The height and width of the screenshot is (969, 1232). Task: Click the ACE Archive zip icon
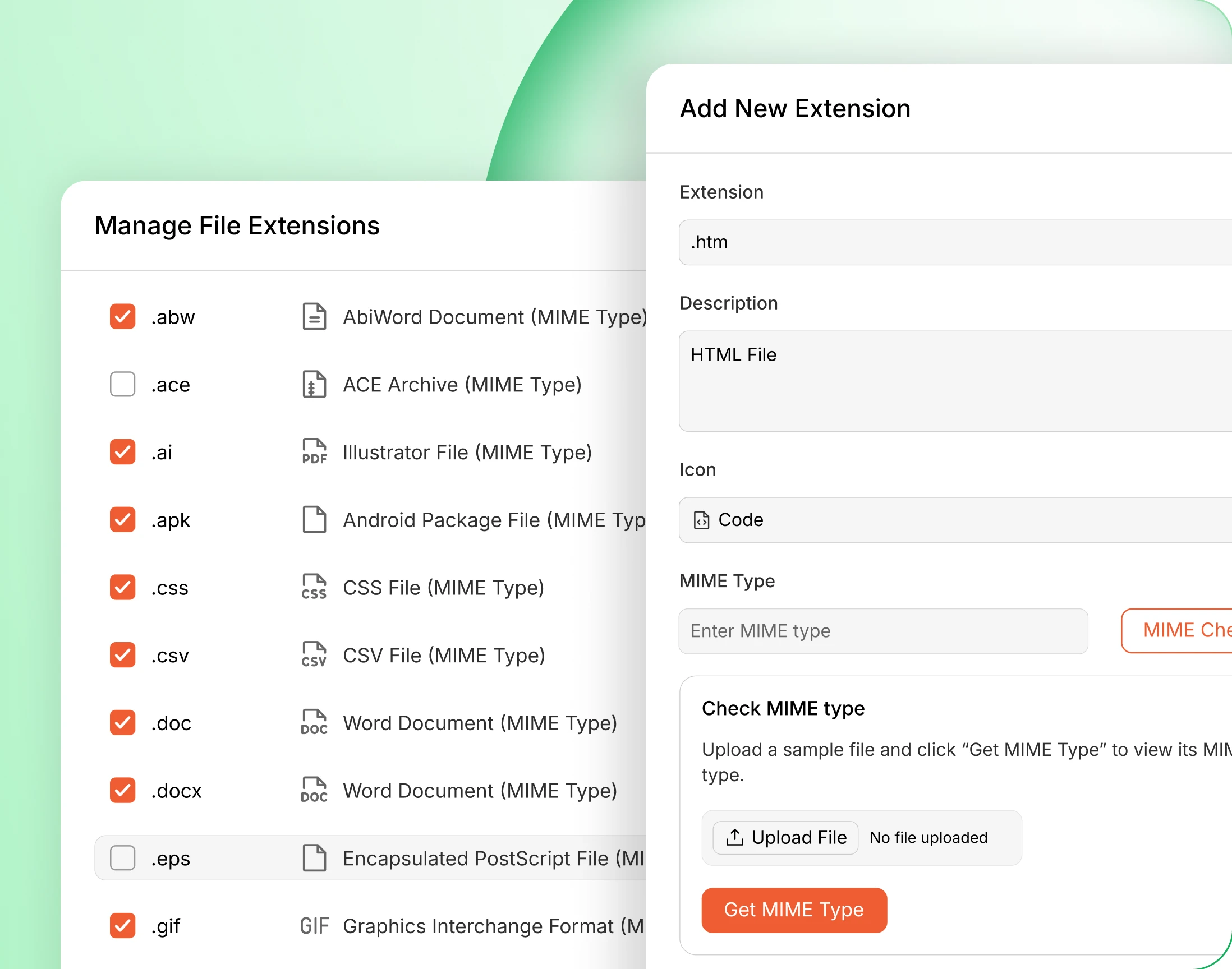point(314,384)
